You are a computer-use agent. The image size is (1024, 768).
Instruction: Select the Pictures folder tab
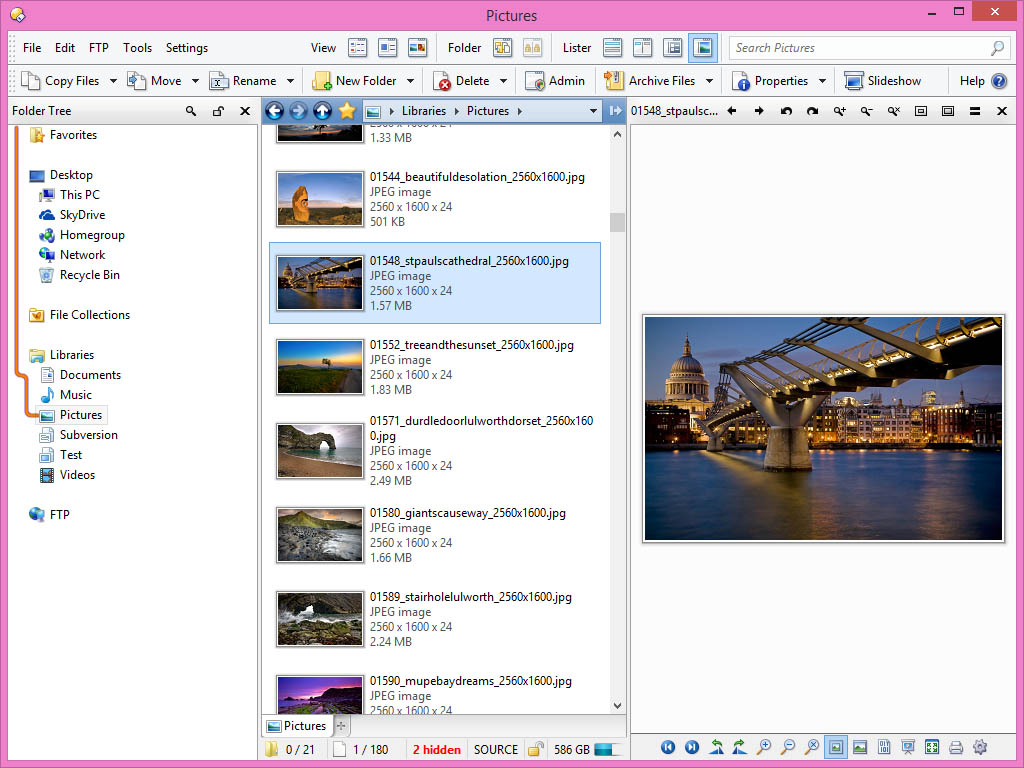tap(296, 726)
